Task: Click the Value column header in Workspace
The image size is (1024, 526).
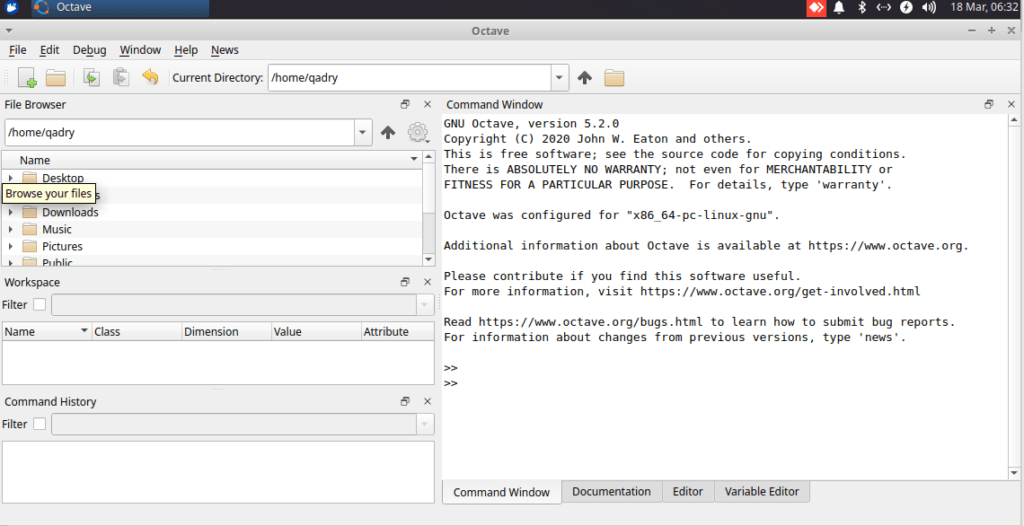Action: click(316, 331)
